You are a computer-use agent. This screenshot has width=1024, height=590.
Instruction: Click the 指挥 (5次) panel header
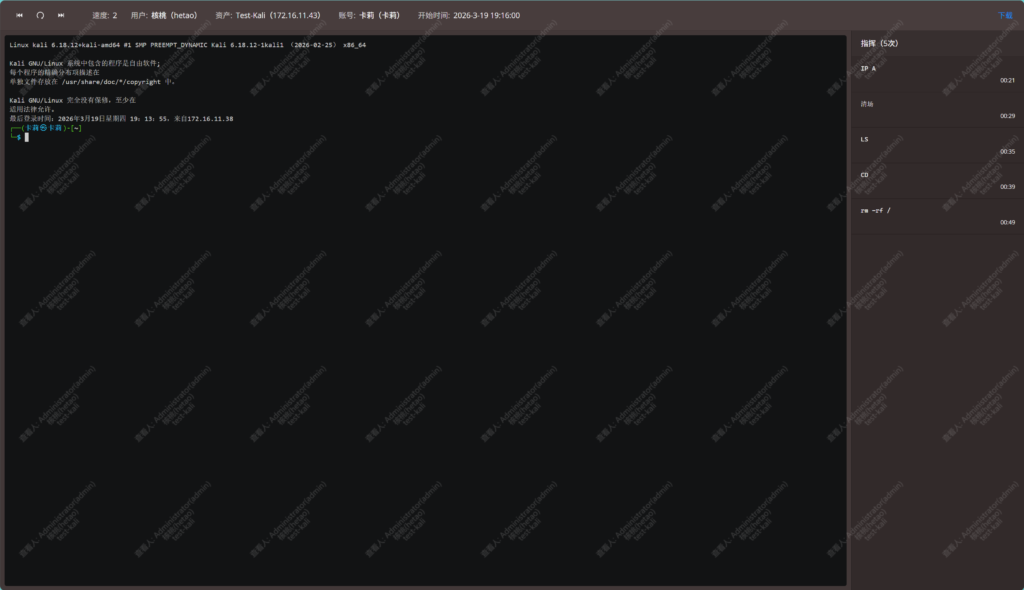(x=879, y=44)
